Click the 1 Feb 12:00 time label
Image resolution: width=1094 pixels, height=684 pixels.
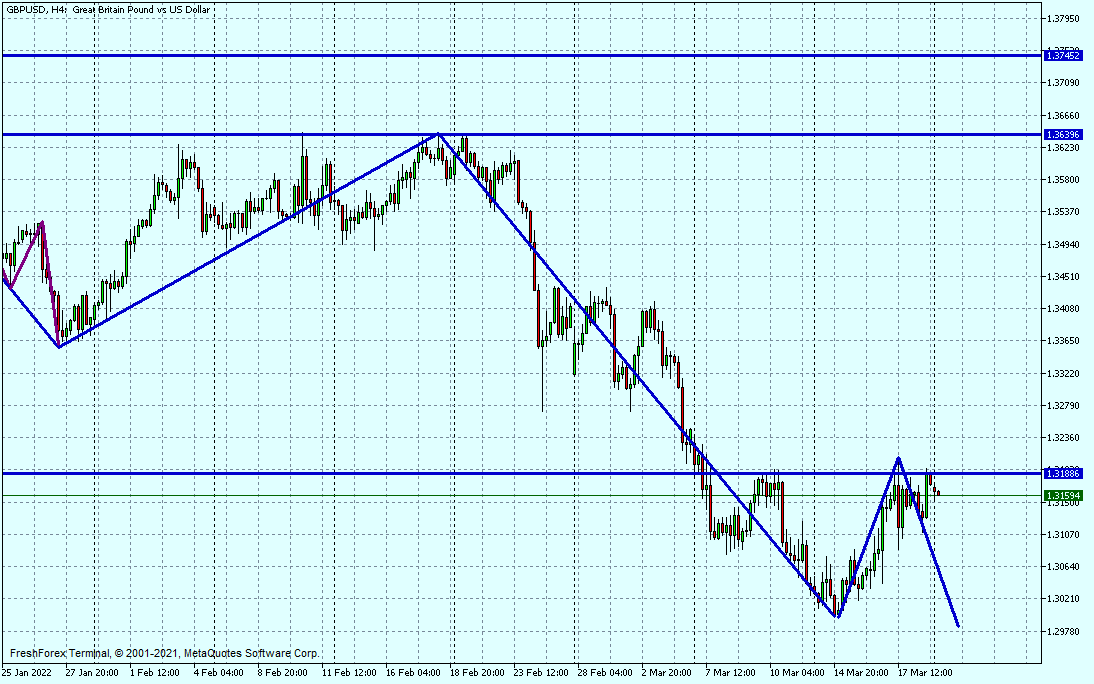154,673
